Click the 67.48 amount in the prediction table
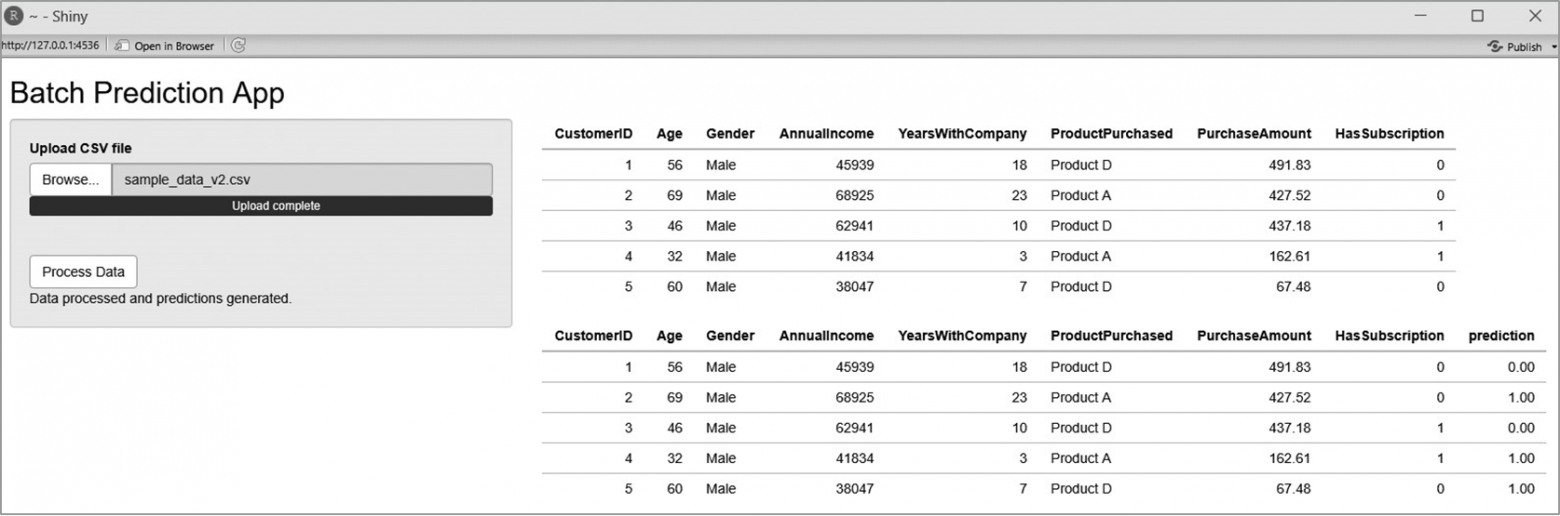 pyautogui.click(x=1291, y=489)
